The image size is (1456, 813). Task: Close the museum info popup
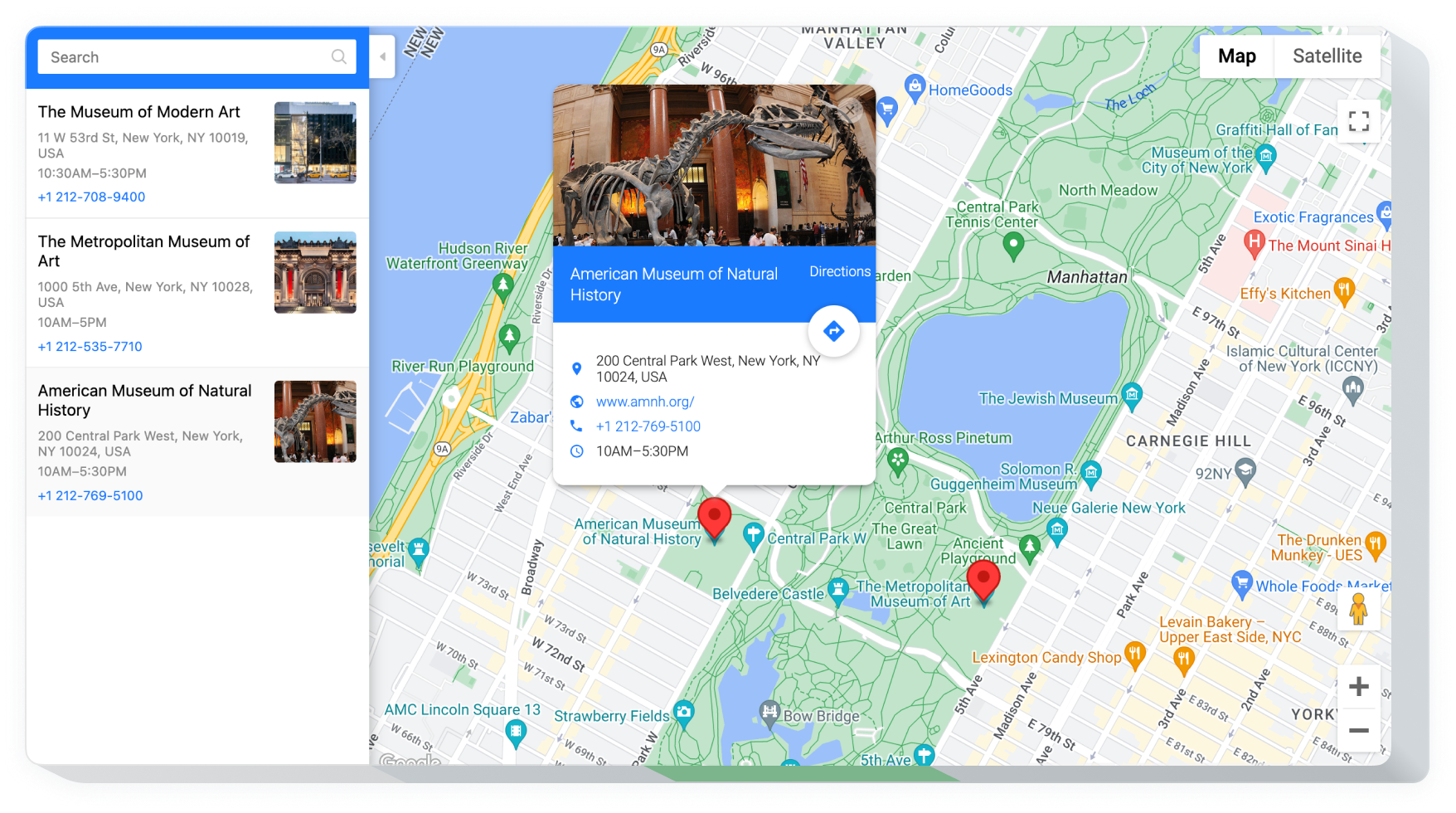pos(852,109)
